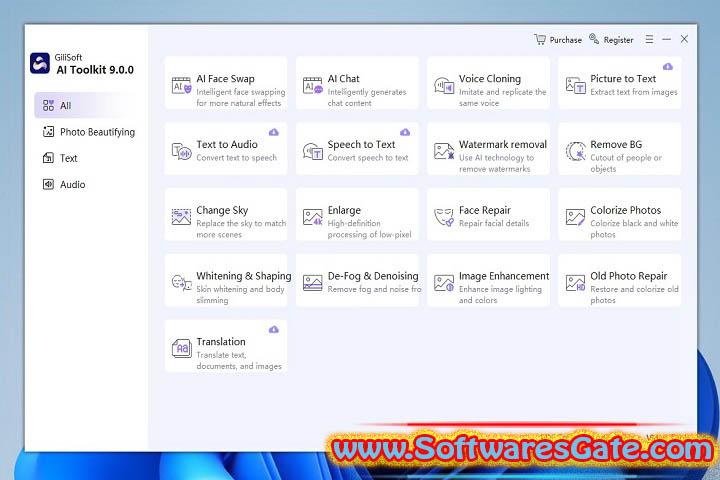Click 'Repair facial details' description
The width and height of the screenshot is (720, 480).
coord(494,223)
